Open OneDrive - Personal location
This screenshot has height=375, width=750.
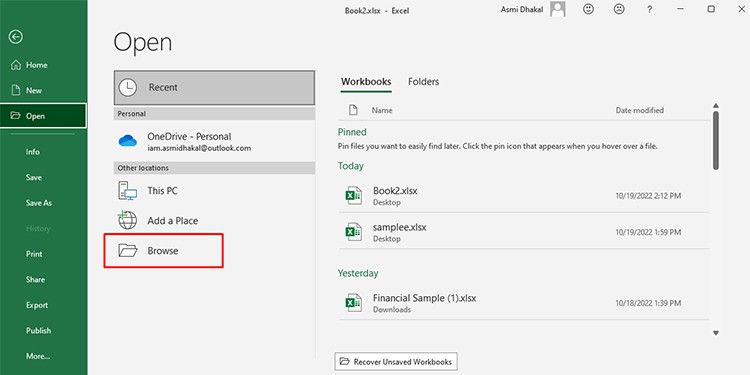[x=214, y=142]
